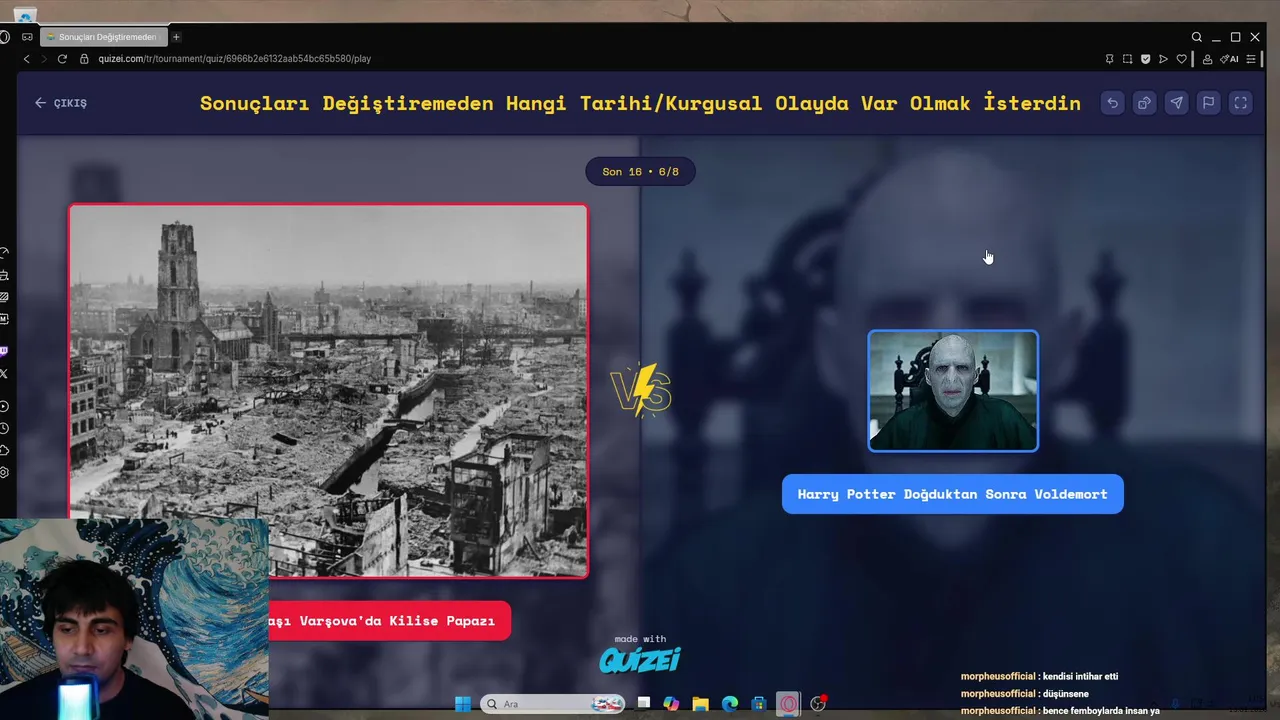Open the GX Corner gamepad icon

27,37
